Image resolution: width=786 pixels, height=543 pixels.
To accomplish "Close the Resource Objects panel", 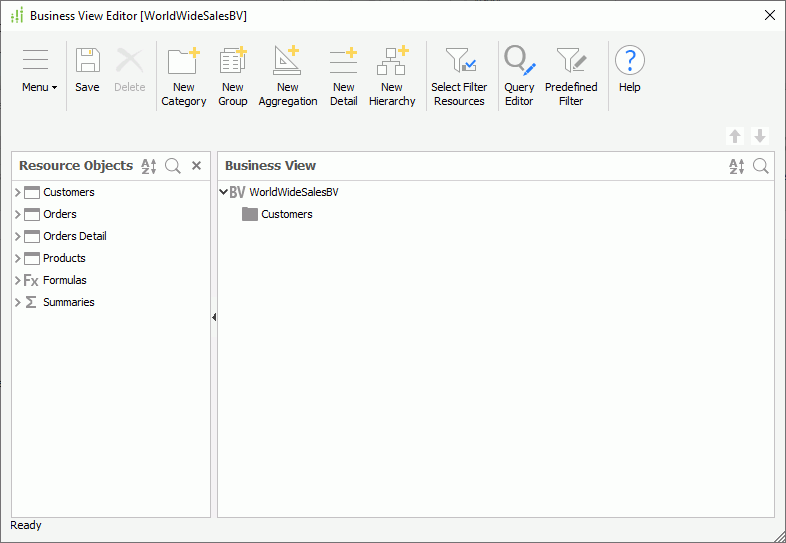I will (196, 166).
